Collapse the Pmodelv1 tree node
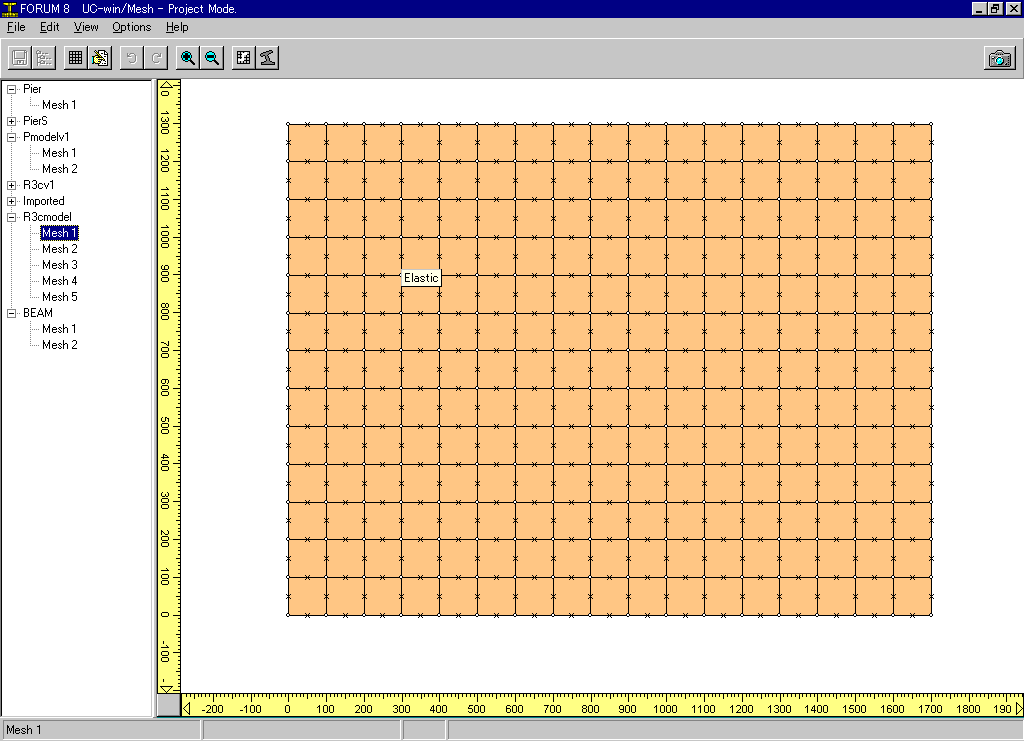The height and width of the screenshot is (742, 1024). click(11, 137)
